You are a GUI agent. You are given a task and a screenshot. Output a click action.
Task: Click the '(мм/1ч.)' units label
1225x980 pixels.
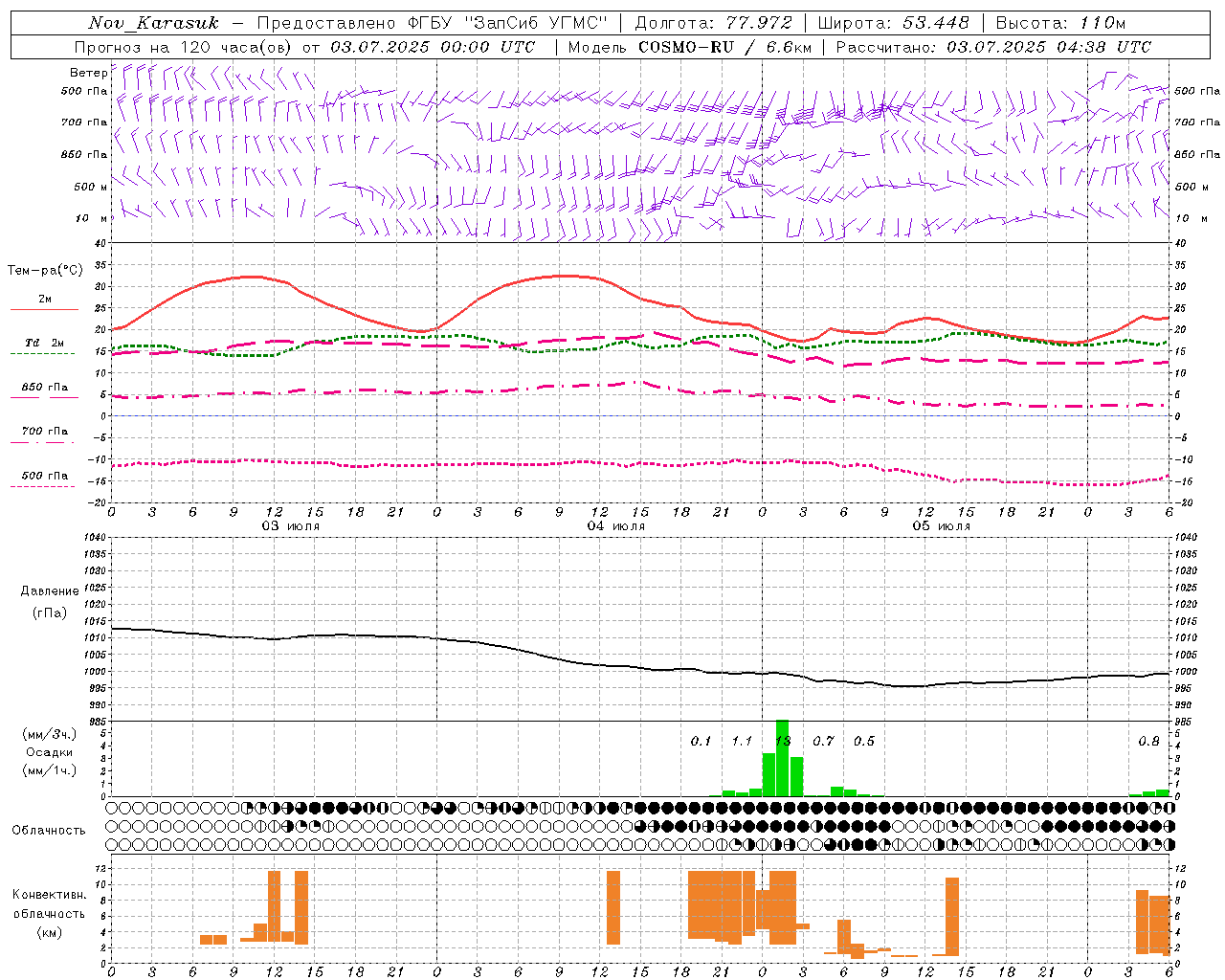coord(50,770)
